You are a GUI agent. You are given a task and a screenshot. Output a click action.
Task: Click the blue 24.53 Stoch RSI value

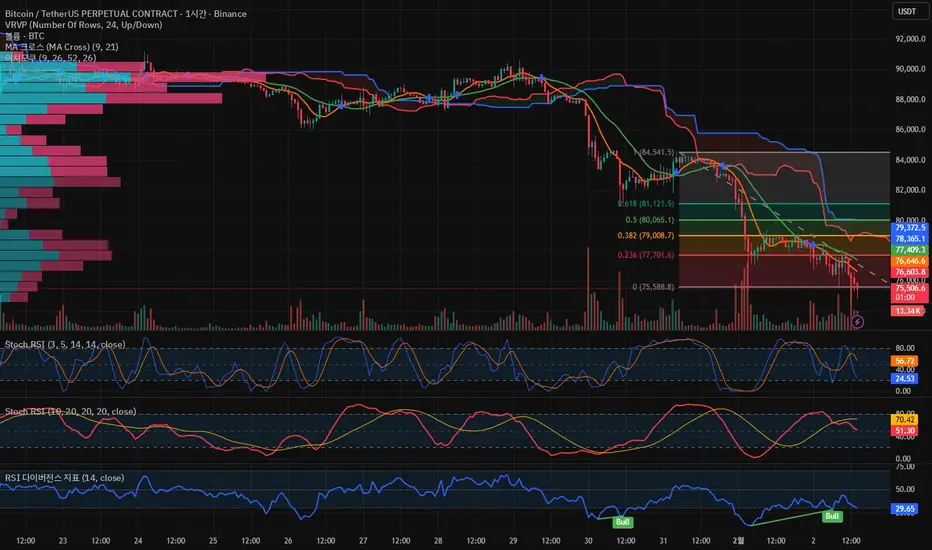904,379
